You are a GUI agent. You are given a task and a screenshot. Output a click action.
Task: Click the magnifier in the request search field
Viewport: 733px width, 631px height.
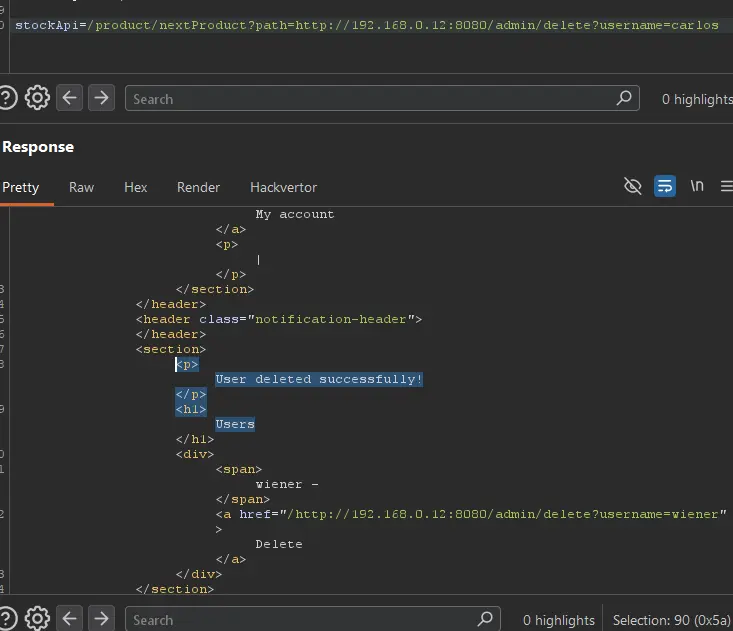tap(624, 98)
